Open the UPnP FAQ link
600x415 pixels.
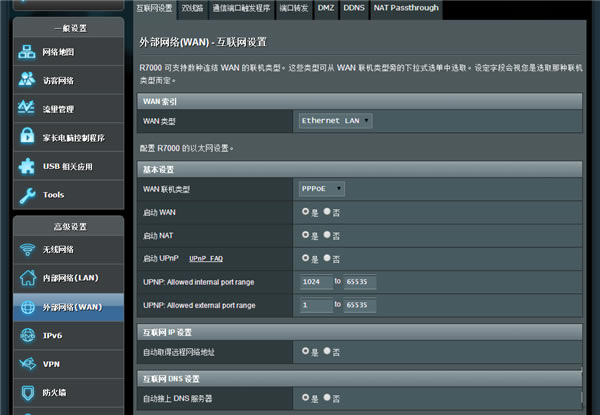click(x=206, y=259)
